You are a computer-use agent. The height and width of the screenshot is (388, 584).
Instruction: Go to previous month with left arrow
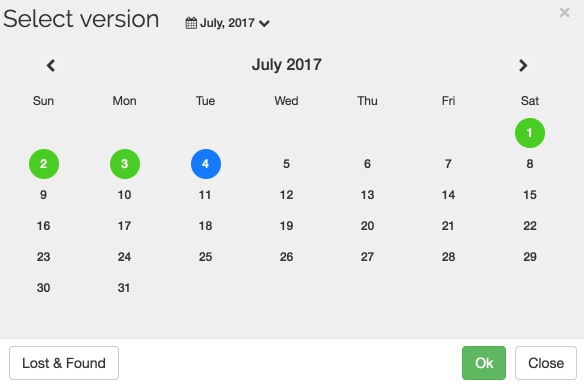pos(50,66)
